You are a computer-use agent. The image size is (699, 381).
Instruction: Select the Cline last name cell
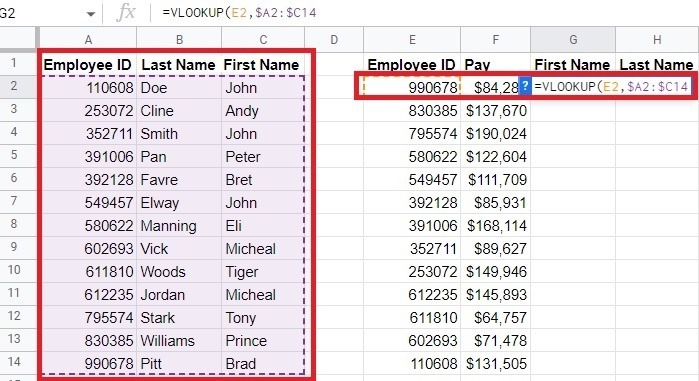coord(179,111)
